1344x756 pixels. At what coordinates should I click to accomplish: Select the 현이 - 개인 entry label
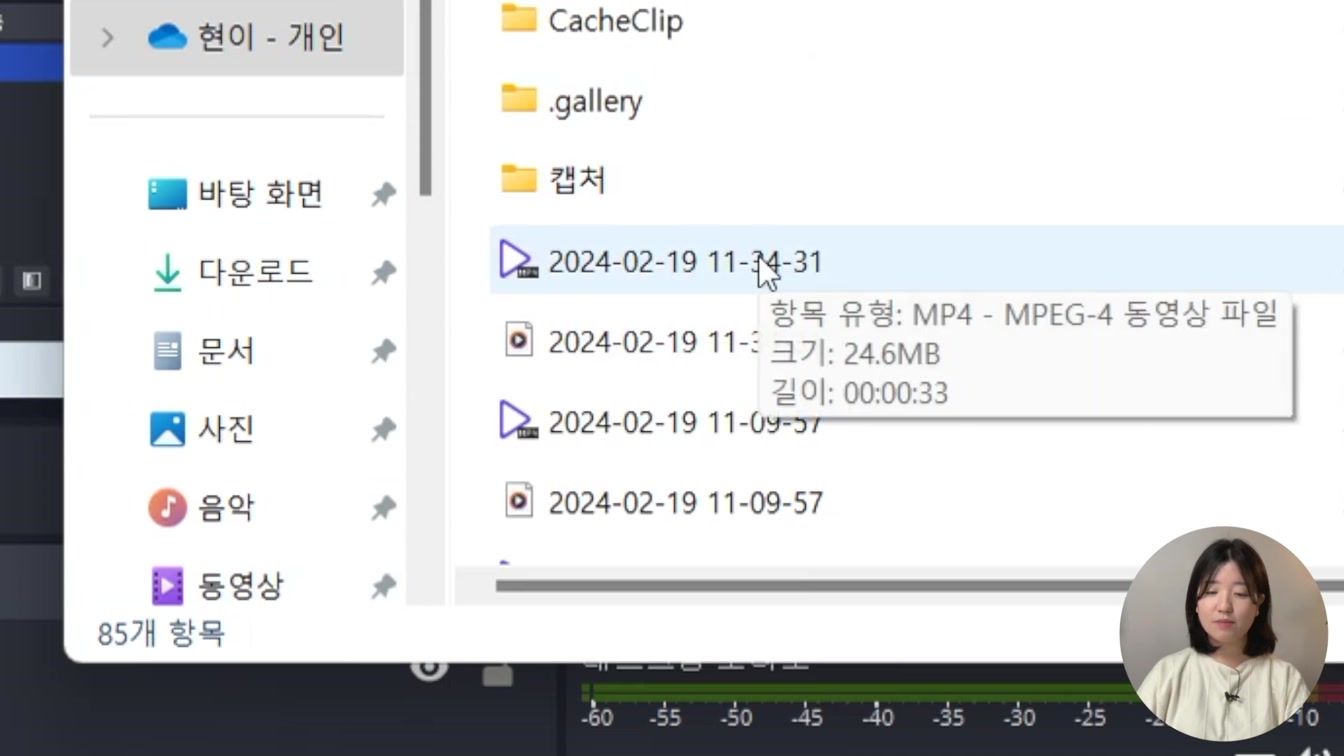[270, 37]
